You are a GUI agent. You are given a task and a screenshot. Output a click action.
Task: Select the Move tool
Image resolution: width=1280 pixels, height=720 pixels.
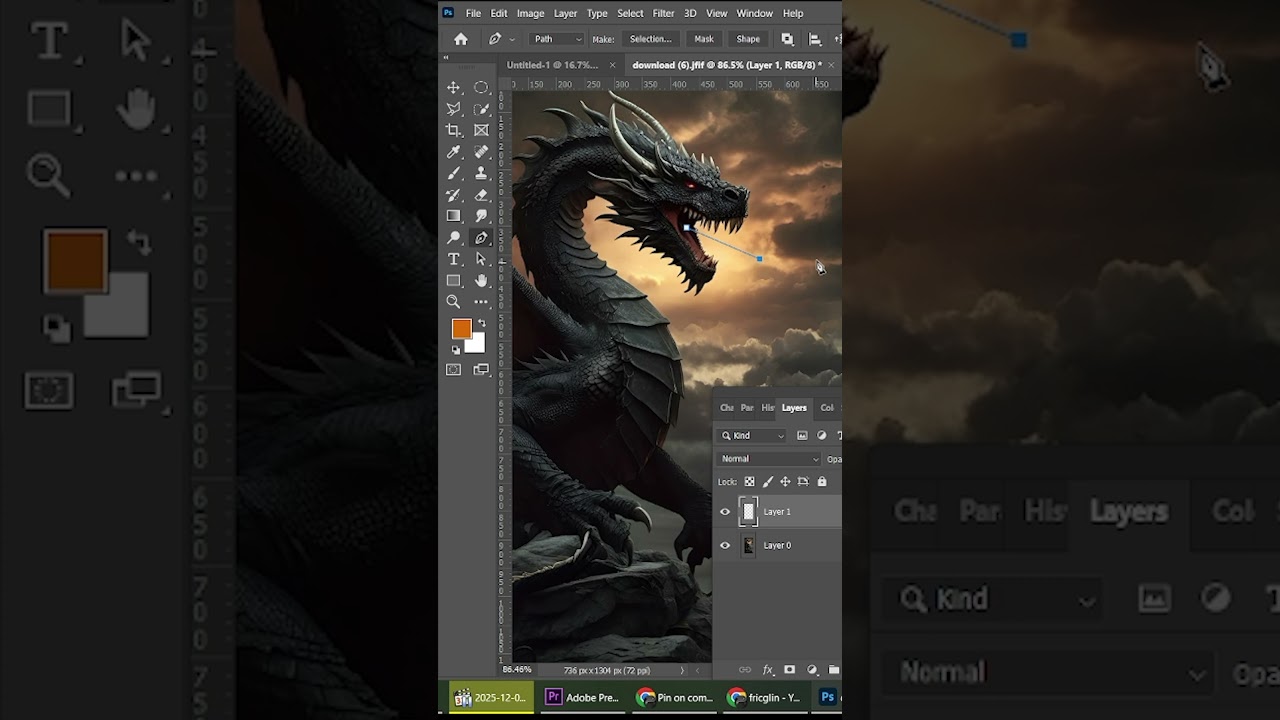coord(454,88)
